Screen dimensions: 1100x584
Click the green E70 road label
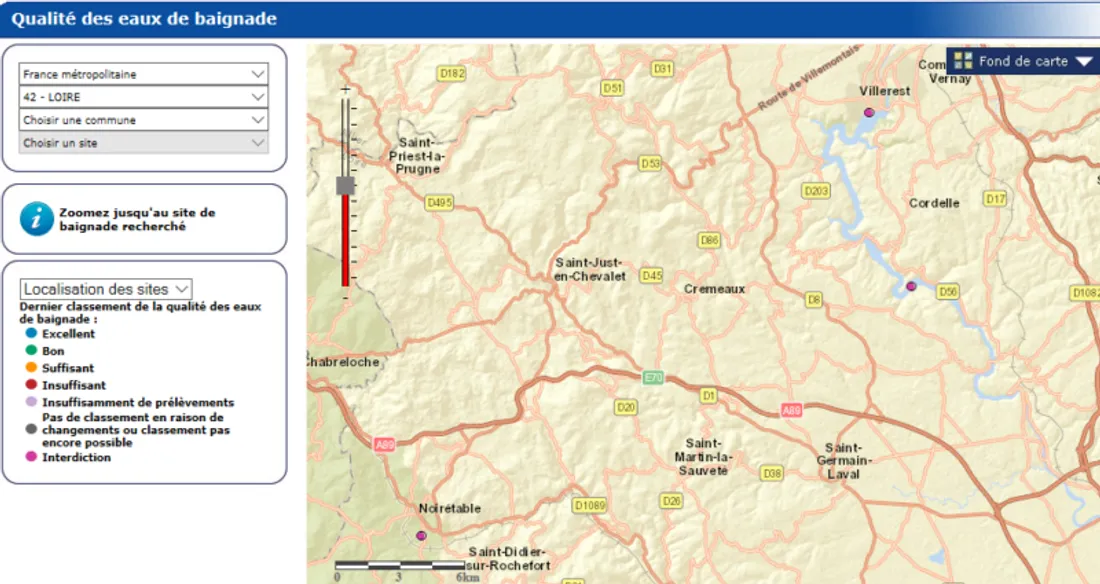click(653, 378)
